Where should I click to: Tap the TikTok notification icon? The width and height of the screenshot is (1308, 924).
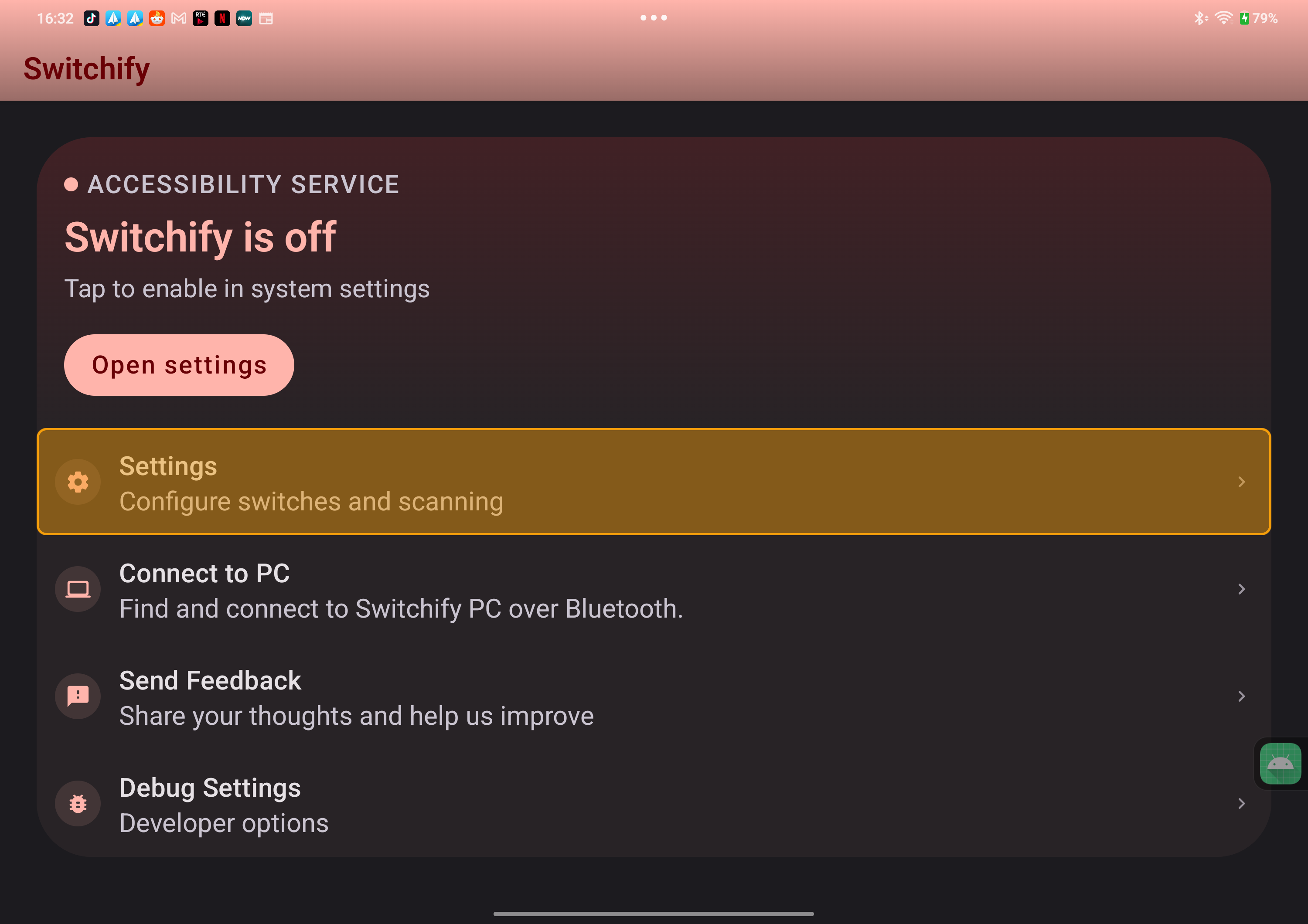tap(91, 18)
